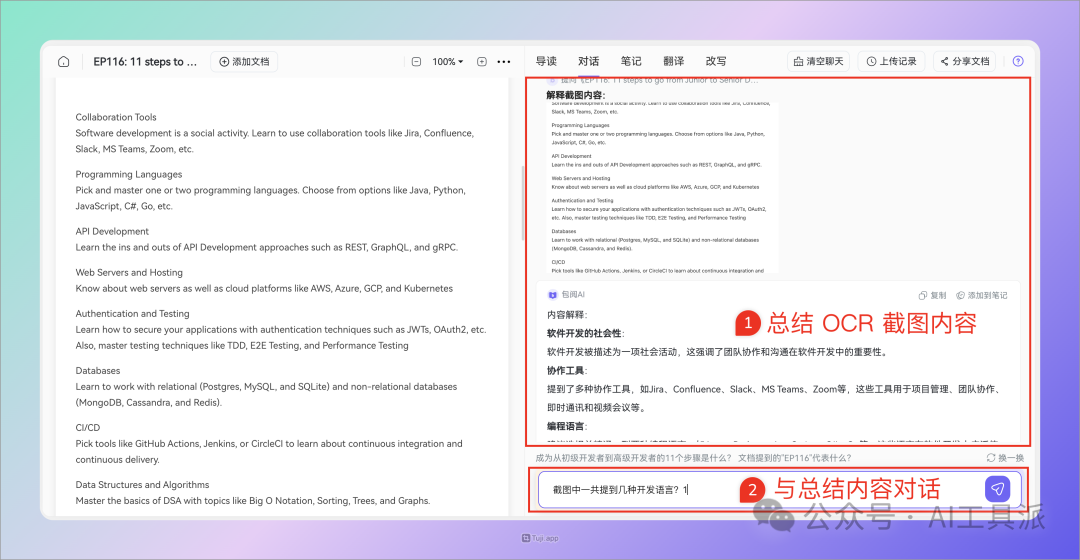1080x560 pixels.
Task: Refresh suggested questions with 换一换
Action: [x=1004, y=458]
